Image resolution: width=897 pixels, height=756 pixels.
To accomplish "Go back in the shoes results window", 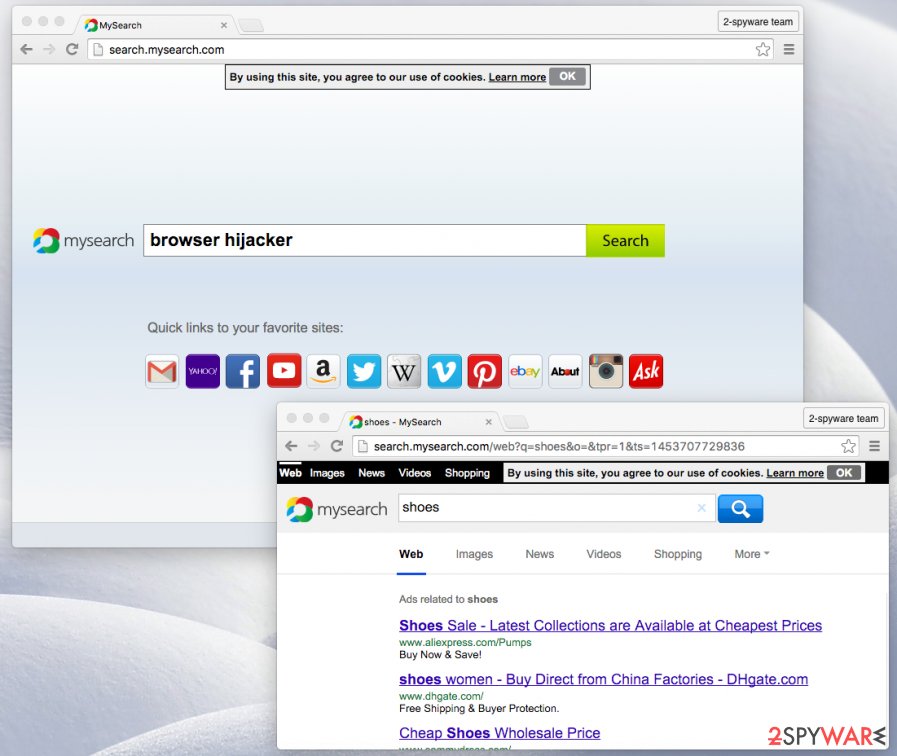I will 291,446.
